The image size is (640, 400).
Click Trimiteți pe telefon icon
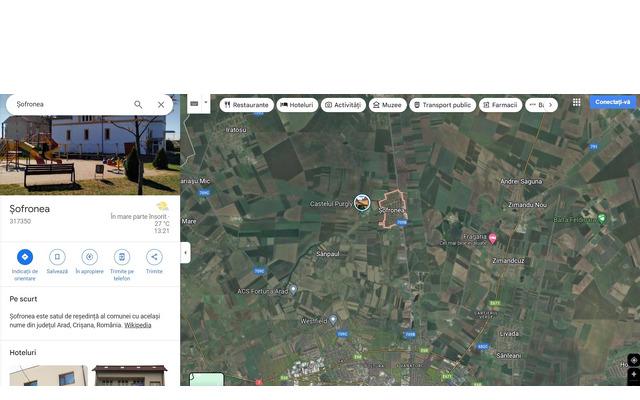[x=121, y=257]
